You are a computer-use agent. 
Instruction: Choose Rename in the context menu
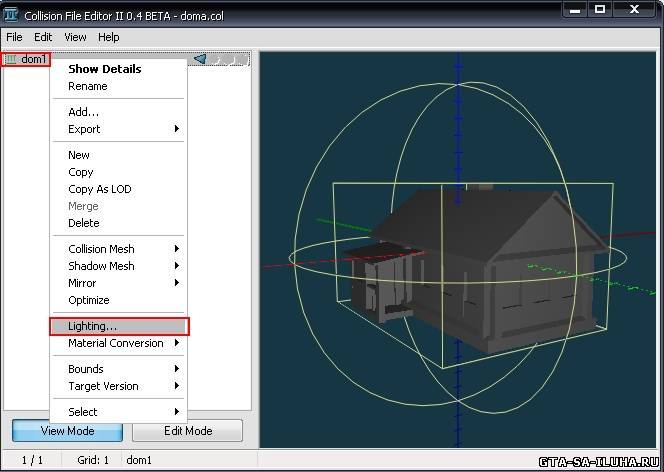pyautogui.click(x=119, y=86)
